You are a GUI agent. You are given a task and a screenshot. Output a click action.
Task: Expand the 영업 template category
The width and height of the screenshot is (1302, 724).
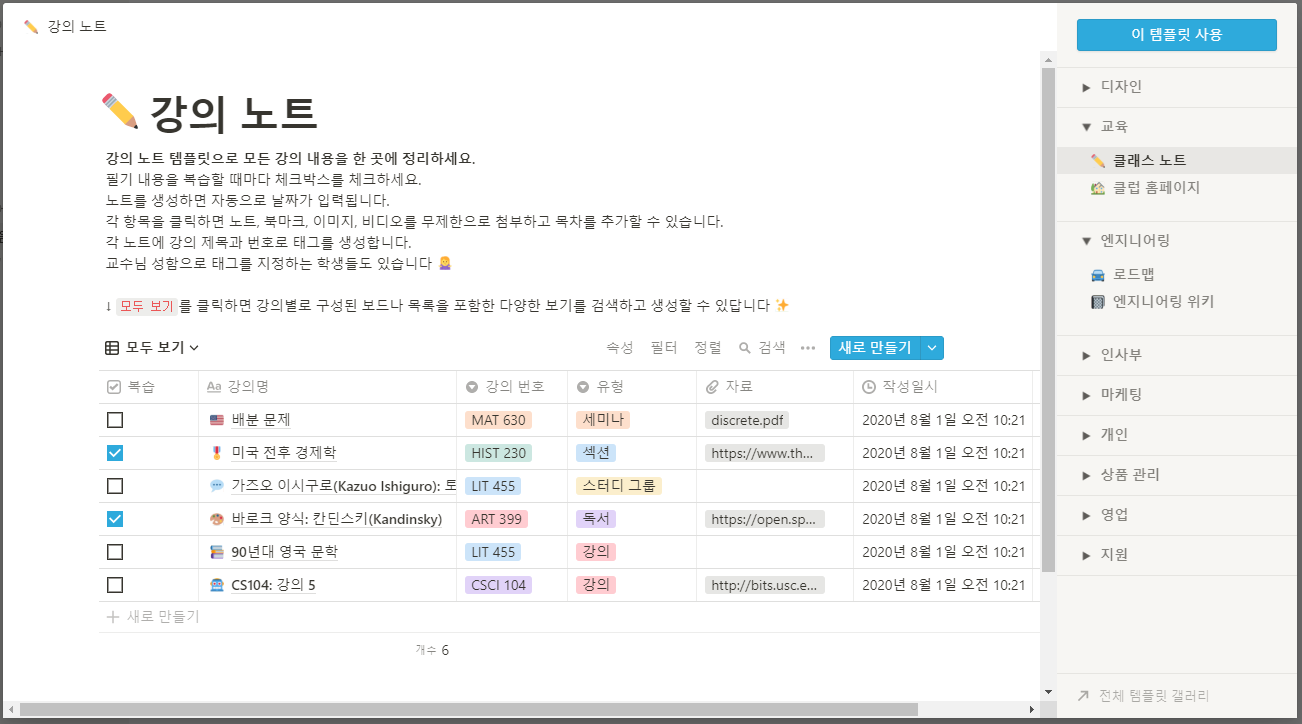1086,515
